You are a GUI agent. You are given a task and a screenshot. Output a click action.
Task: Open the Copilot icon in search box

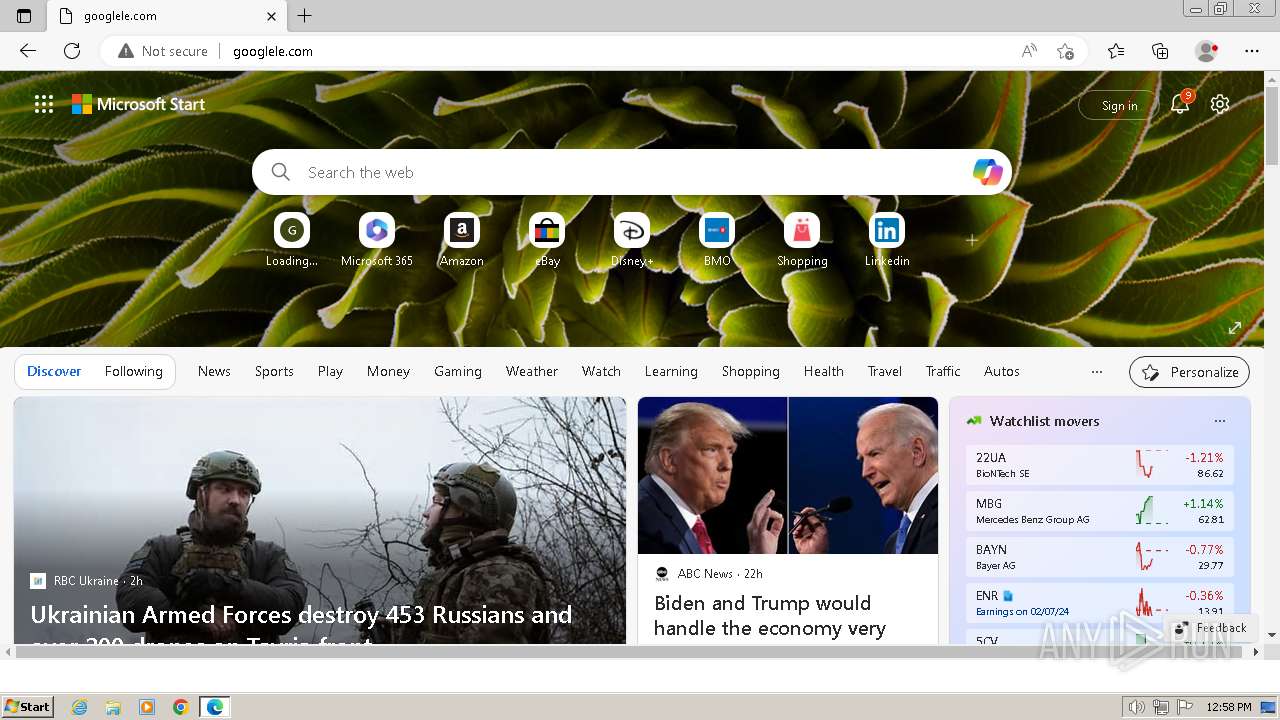(x=987, y=172)
